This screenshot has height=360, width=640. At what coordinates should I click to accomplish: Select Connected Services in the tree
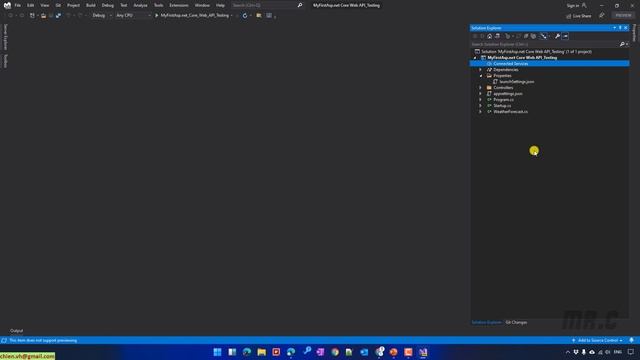[x=511, y=64]
